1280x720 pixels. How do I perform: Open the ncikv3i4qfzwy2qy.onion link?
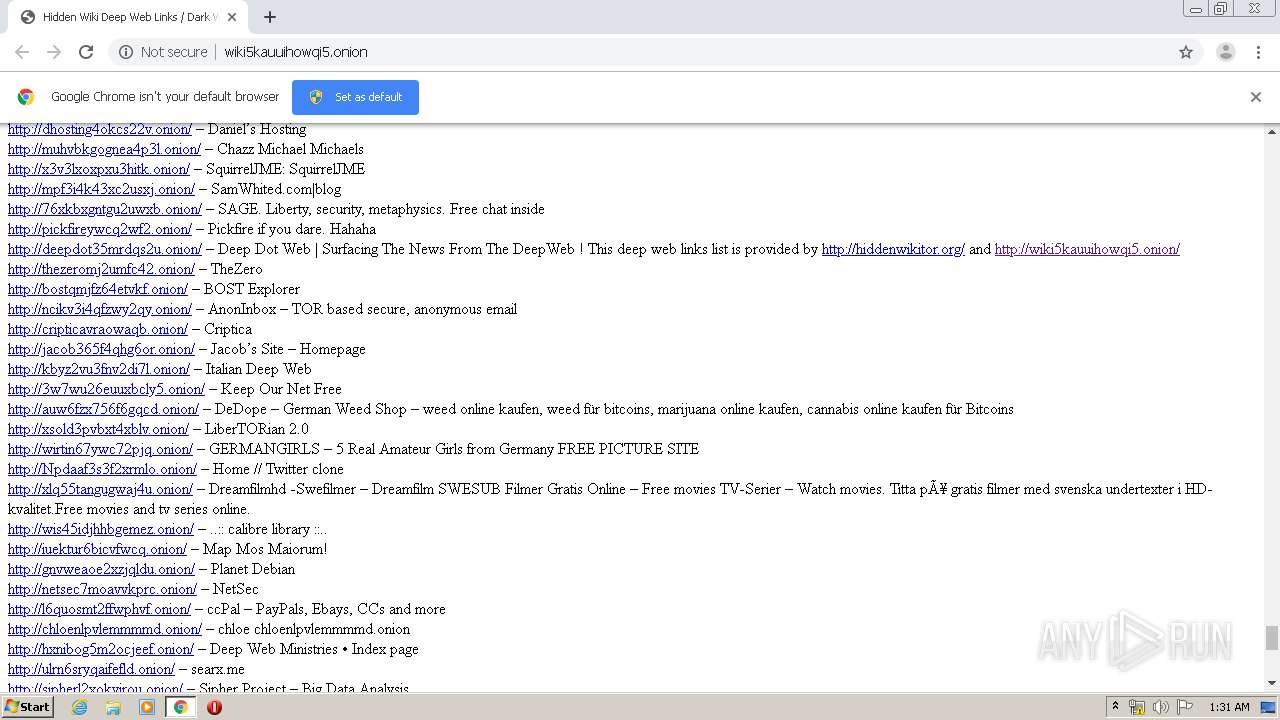100,309
